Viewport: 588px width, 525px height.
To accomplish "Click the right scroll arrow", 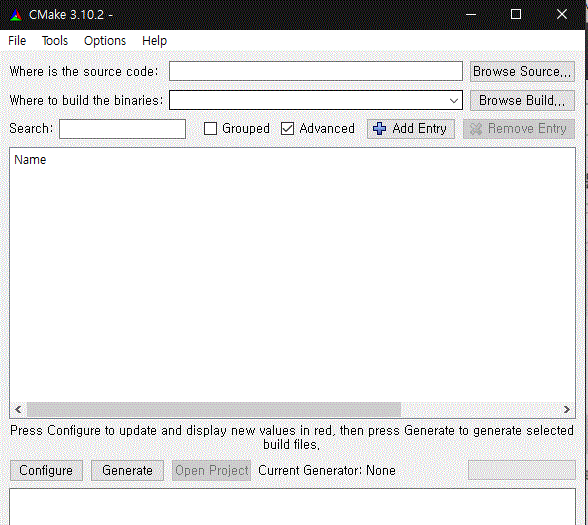I will pos(567,409).
